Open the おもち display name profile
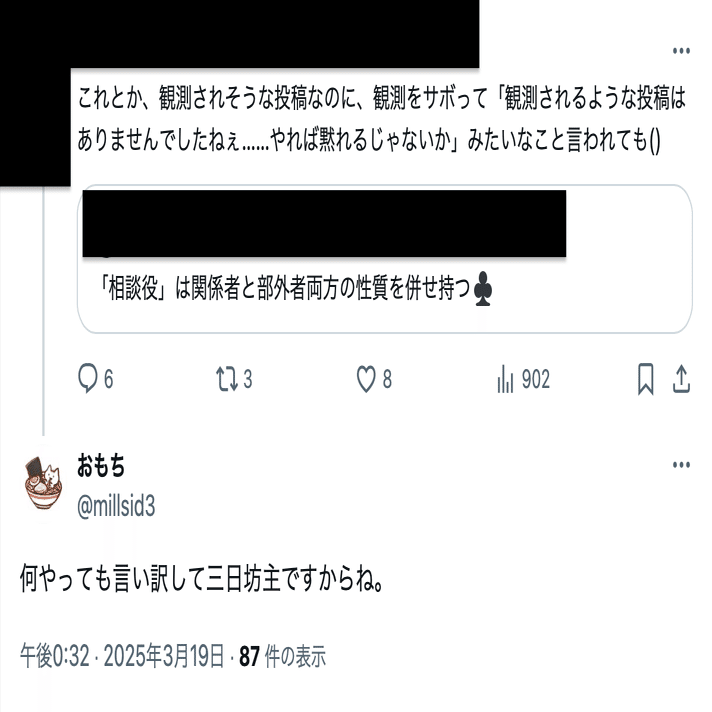Viewport: 712px width, 712px height. [x=100, y=465]
